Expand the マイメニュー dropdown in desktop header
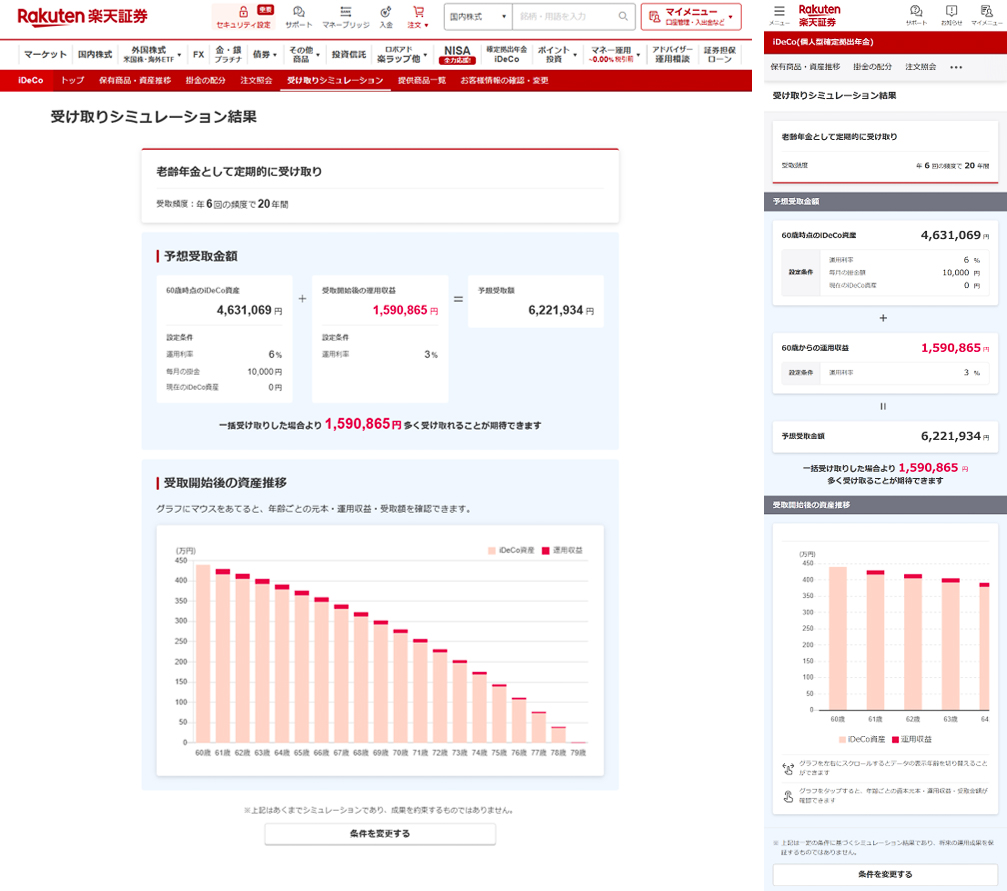1007x891 pixels. tap(691, 17)
